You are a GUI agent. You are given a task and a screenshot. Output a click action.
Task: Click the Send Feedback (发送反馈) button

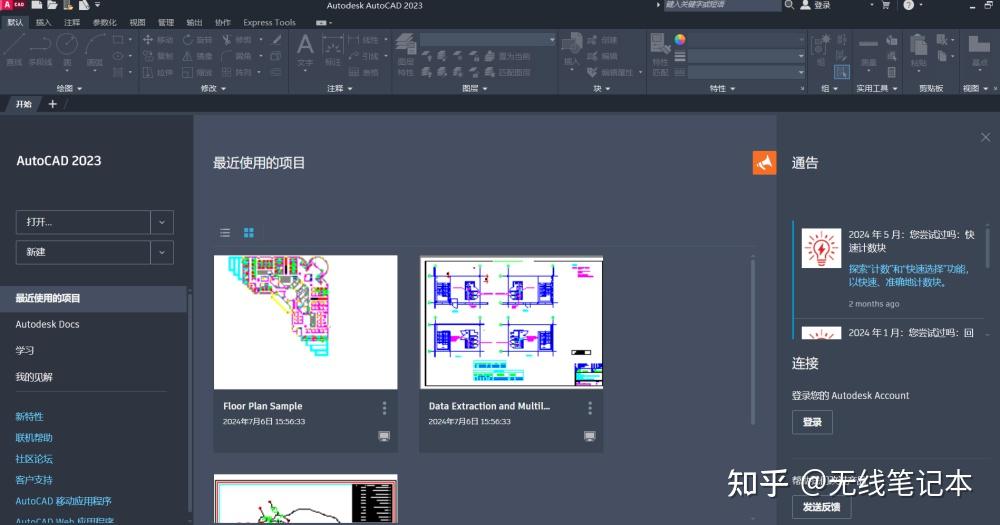[x=821, y=507]
